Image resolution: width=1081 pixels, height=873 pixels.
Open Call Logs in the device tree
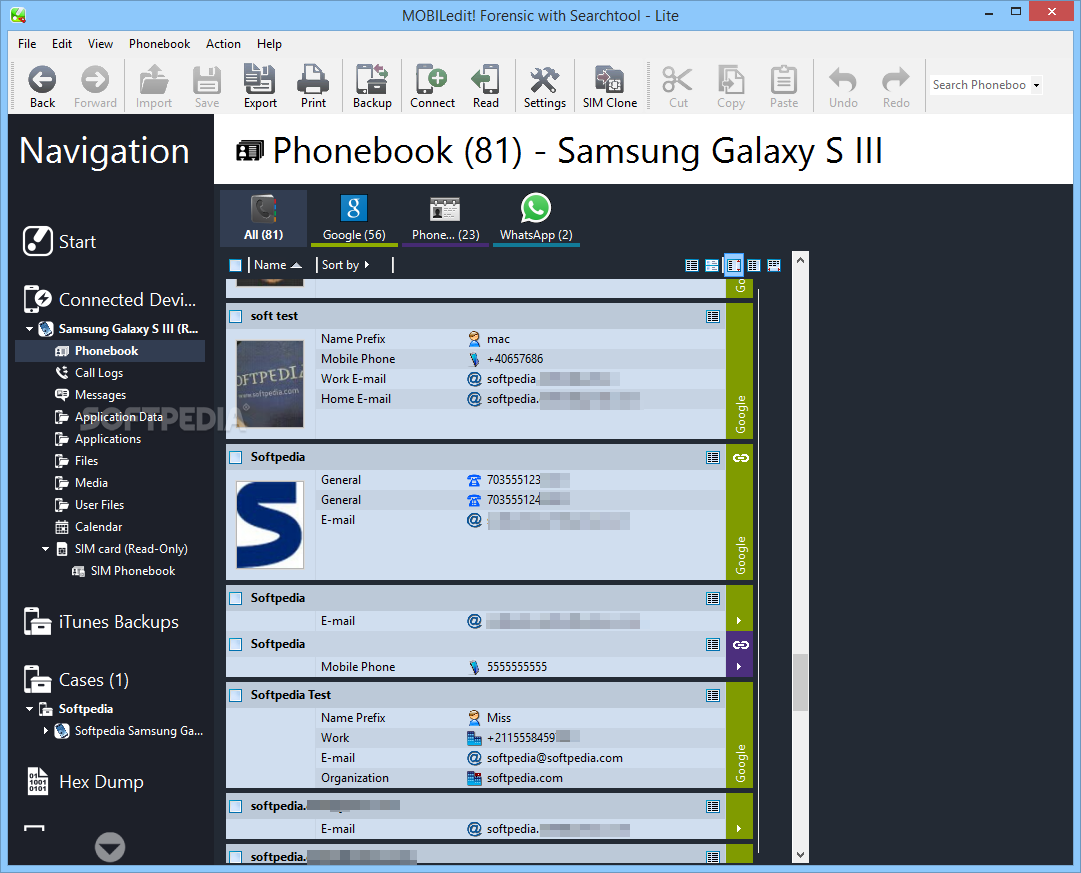[99, 372]
